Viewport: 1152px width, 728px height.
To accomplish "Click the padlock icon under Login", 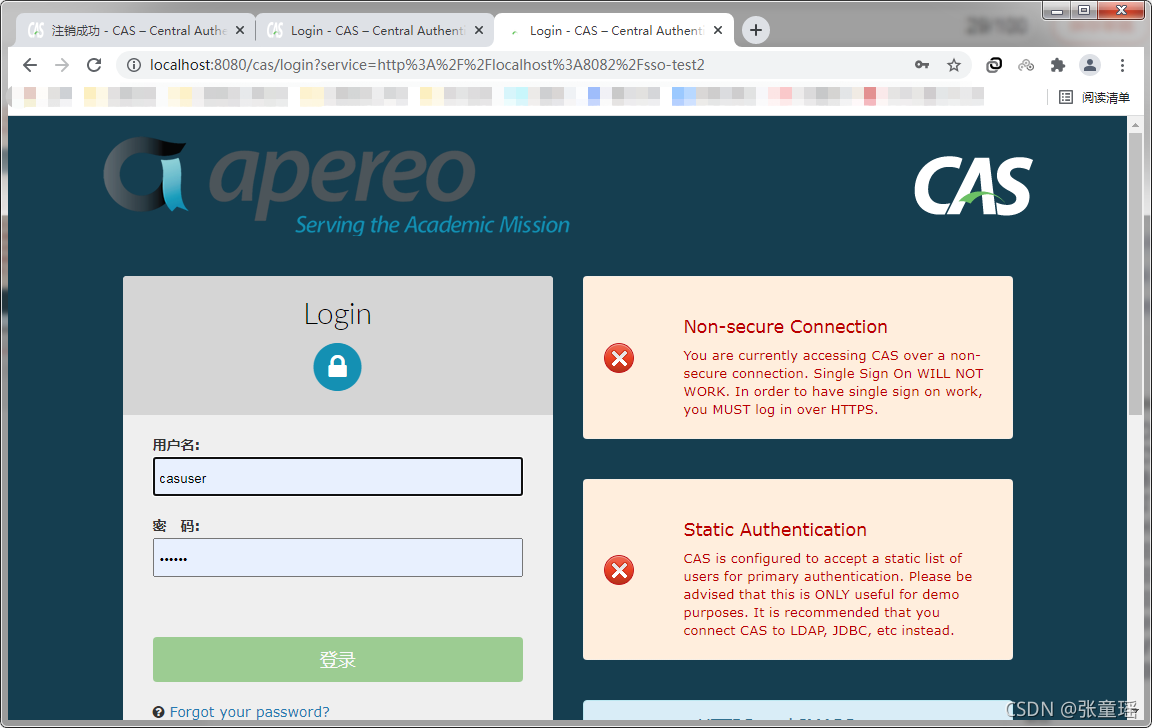I will 337,368.
